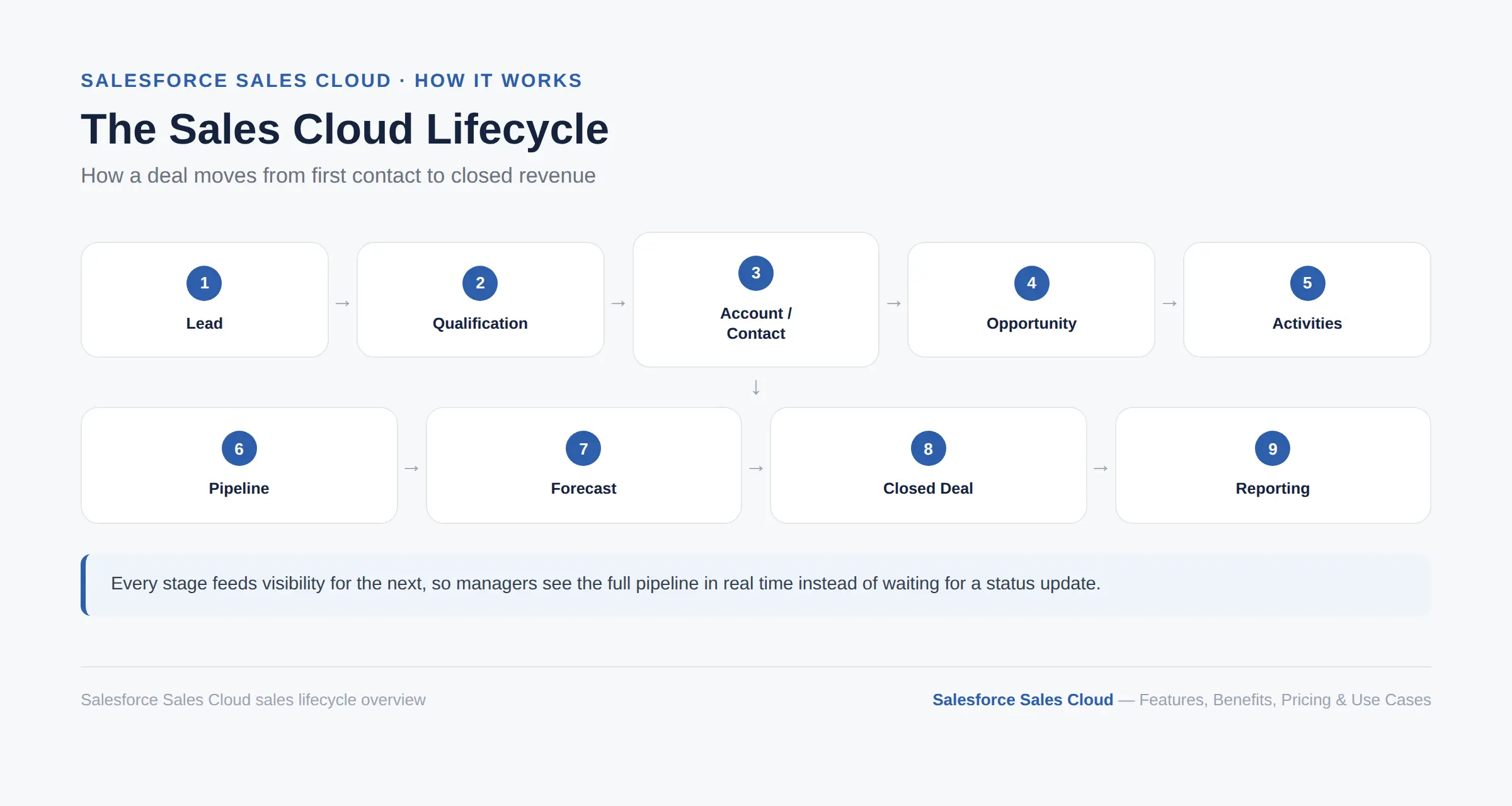This screenshot has height=806, width=1512.
Task: Click the Opportunity stage card
Action: [1031, 300]
